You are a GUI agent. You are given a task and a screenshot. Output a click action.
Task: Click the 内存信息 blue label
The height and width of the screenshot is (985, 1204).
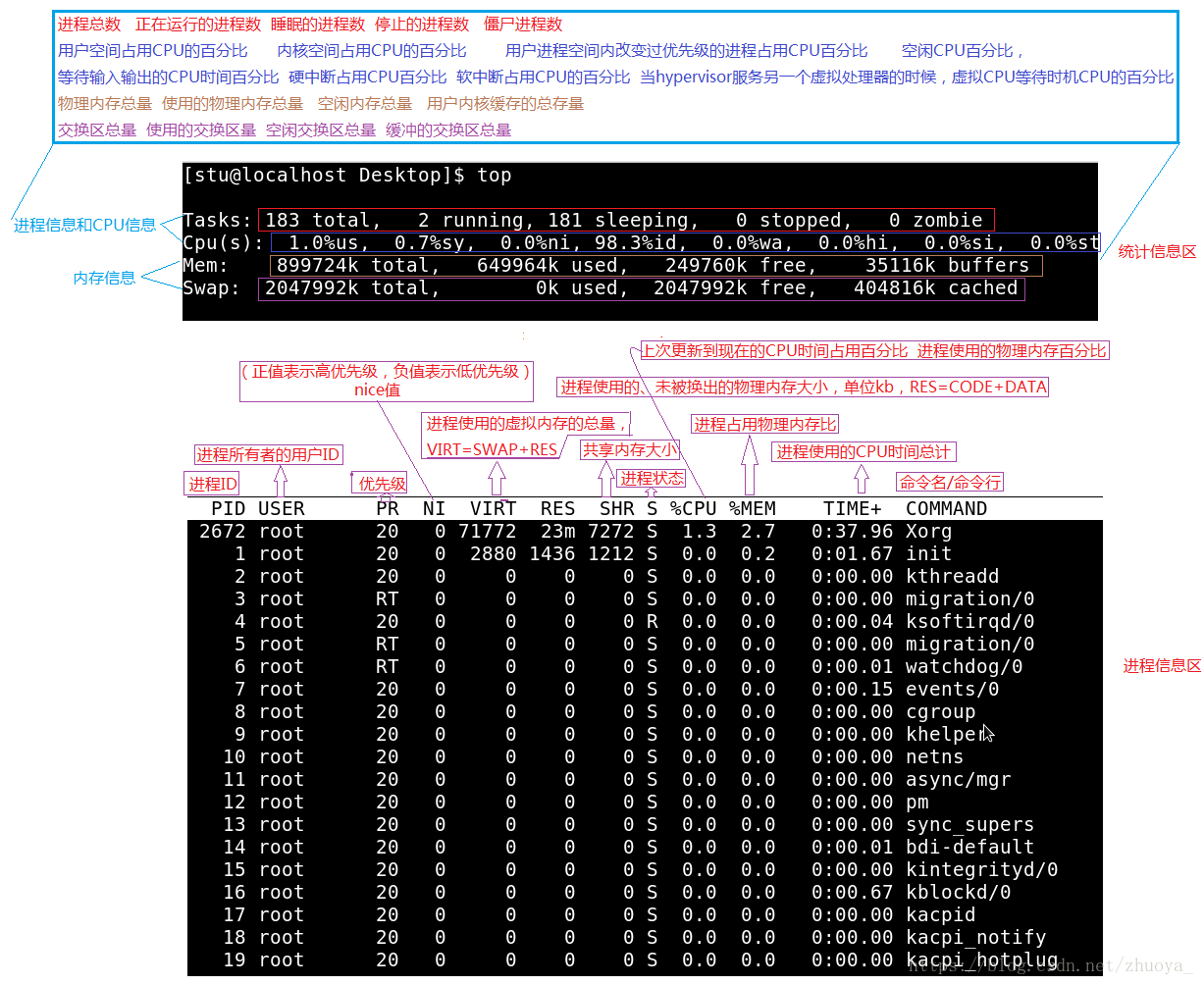click(104, 278)
